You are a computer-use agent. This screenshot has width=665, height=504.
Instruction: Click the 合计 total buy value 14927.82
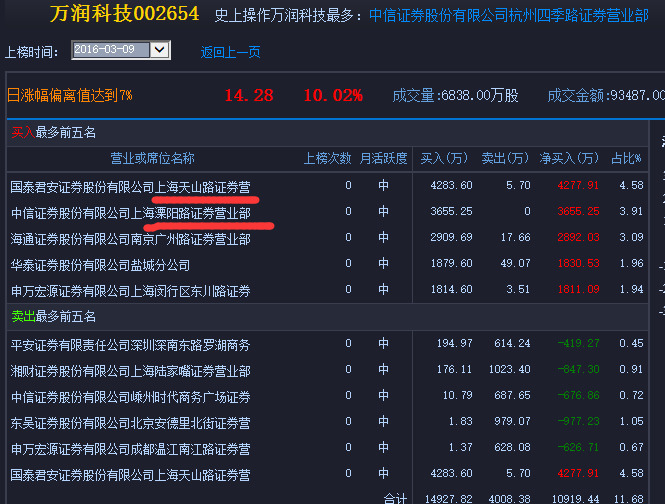click(449, 499)
